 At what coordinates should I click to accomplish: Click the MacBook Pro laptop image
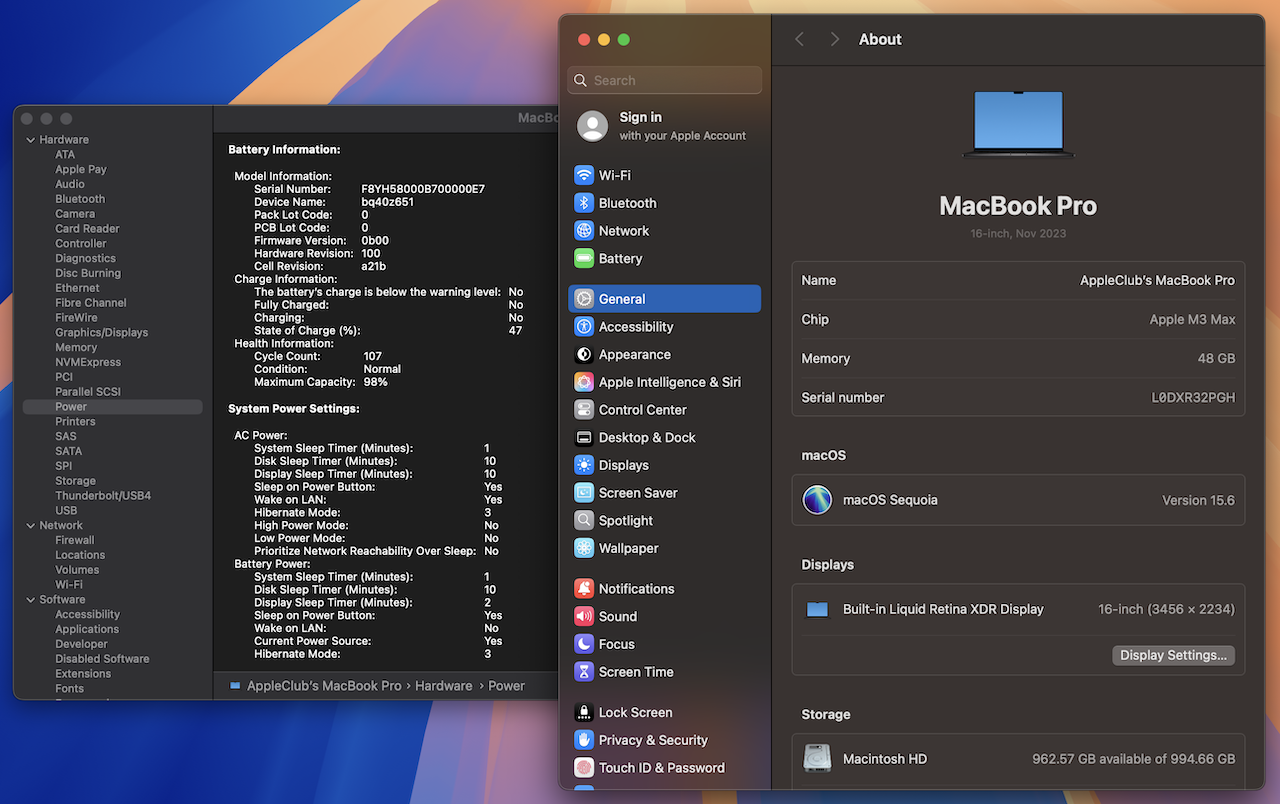pyautogui.click(x=1018, y=124)
